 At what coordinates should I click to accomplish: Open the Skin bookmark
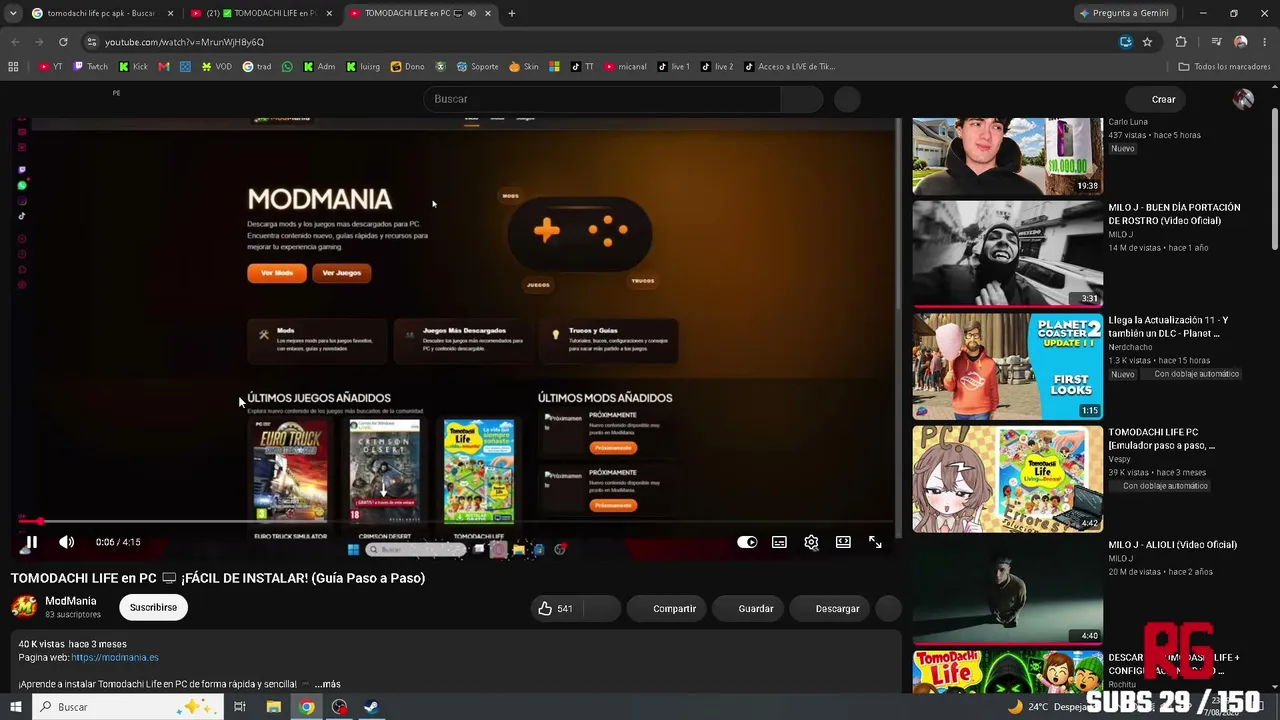coord(524,67)
